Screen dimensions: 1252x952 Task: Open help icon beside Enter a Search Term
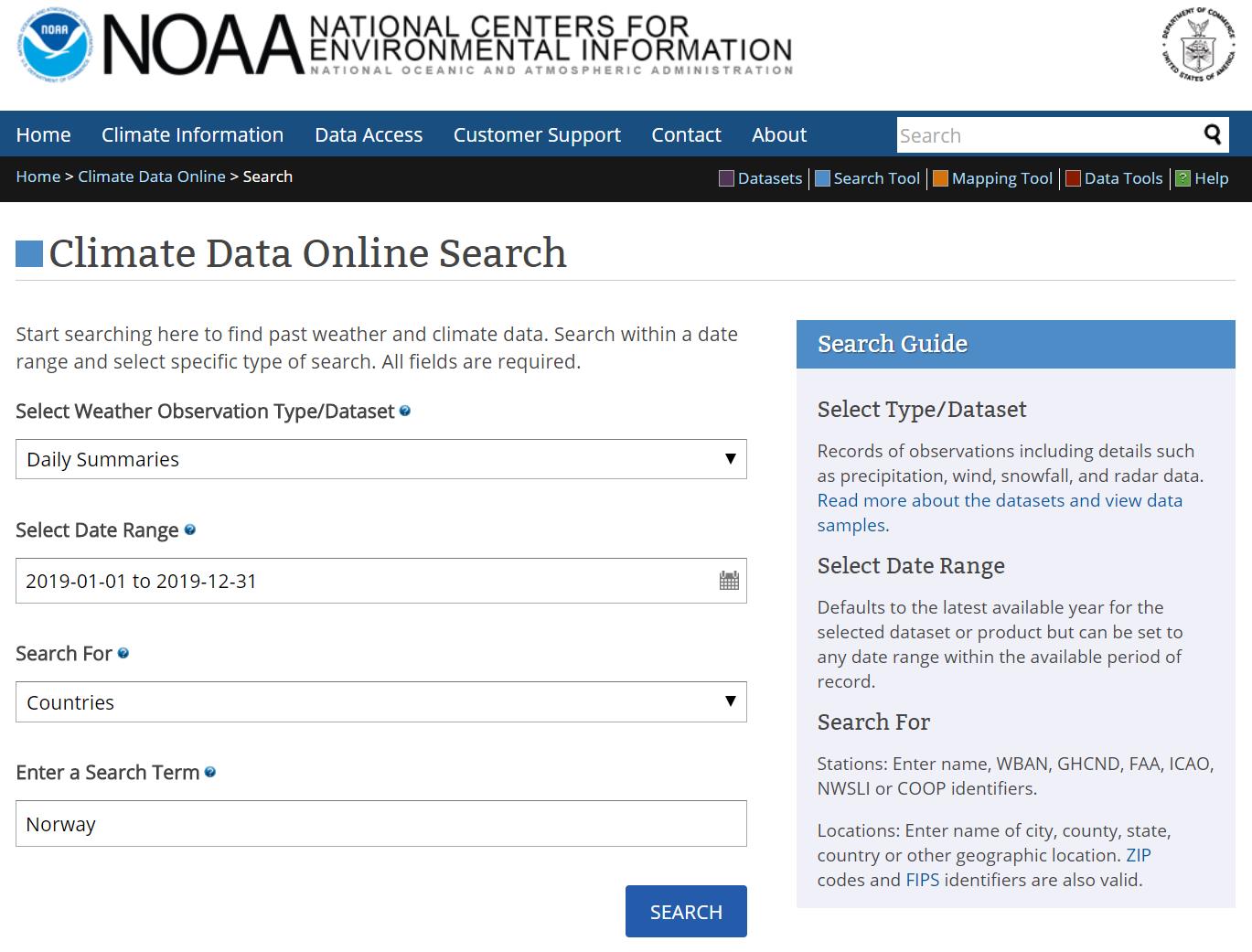210,772
